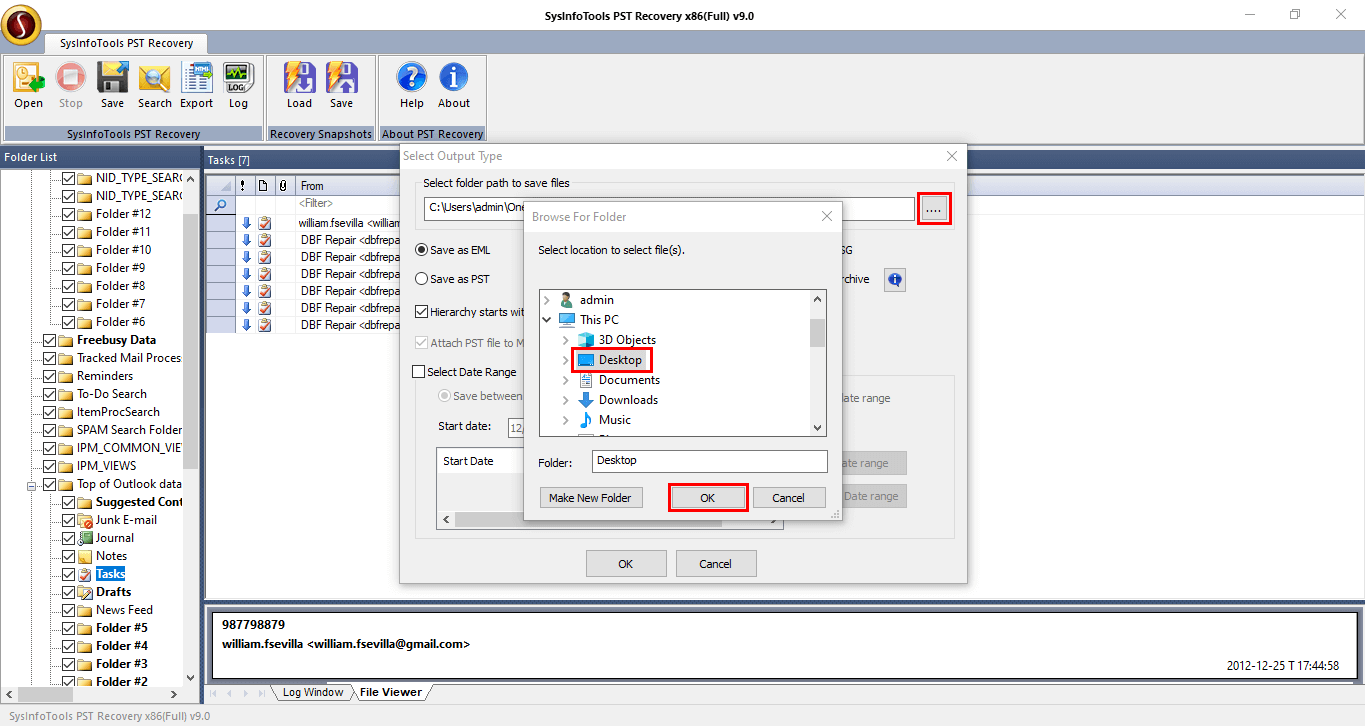Click the Browse For Folder tree scrollbar
1365x726 pixels.
818,332
